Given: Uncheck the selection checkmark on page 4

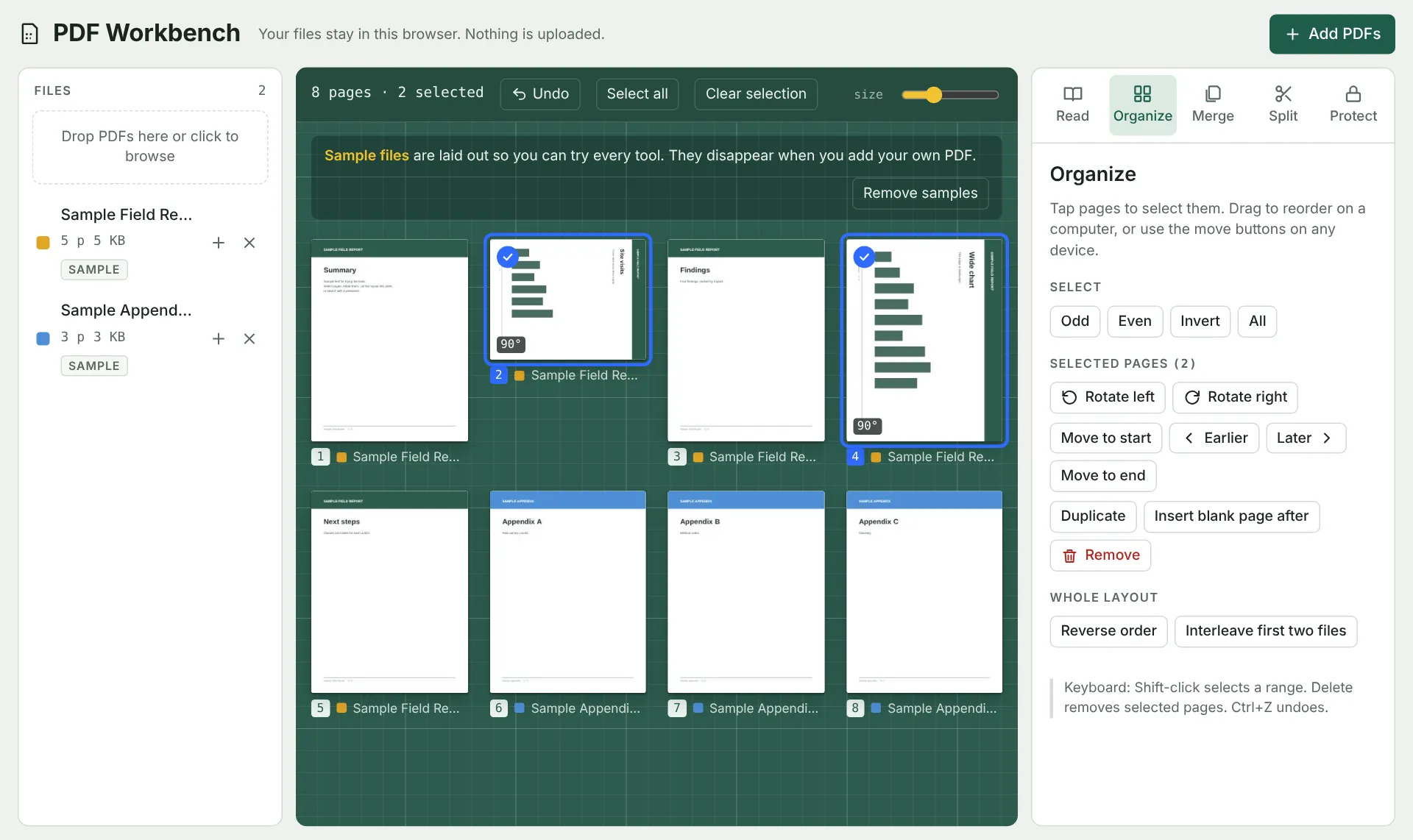Looking at the screenshot, I should [864, 257].
